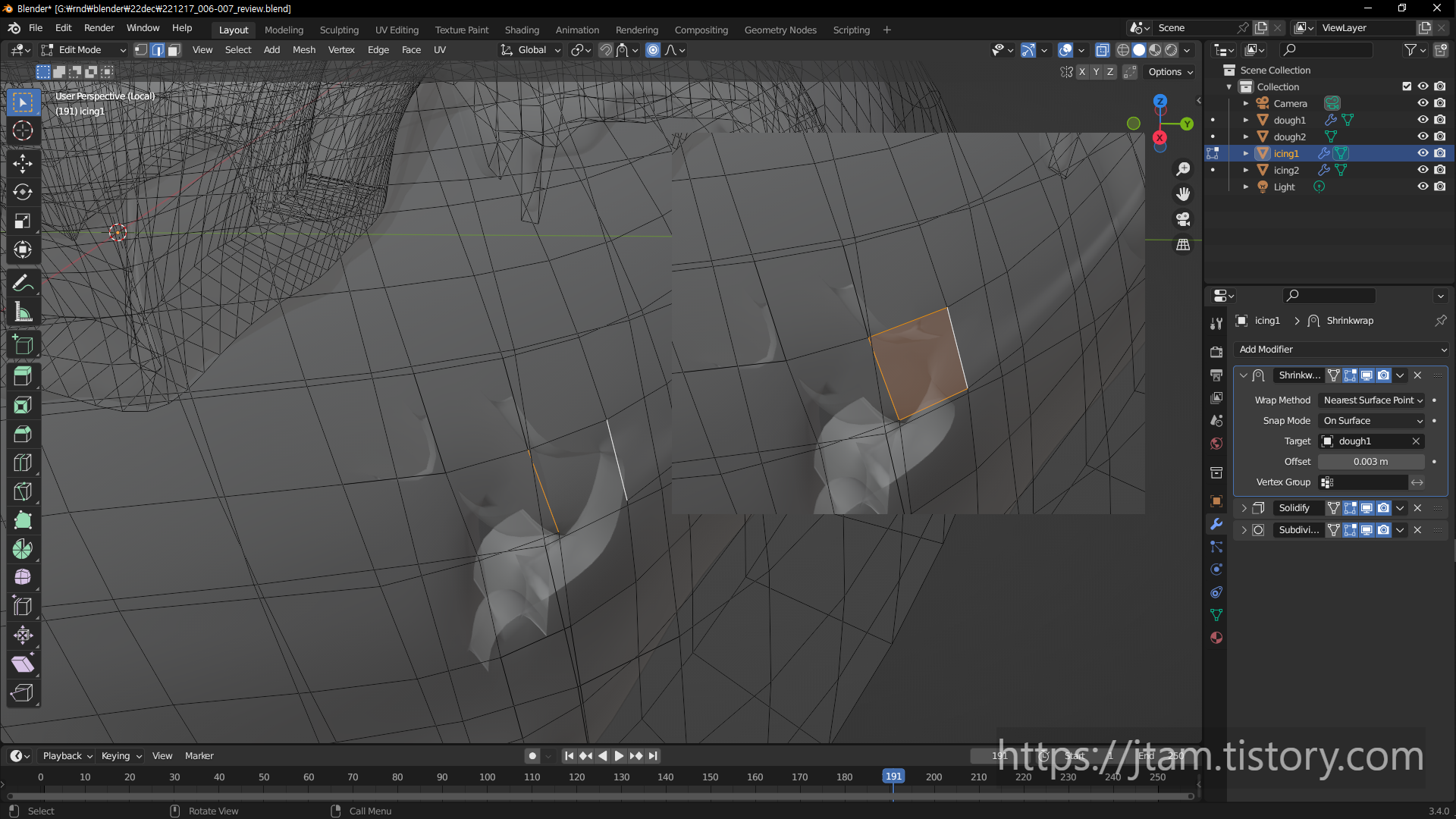Open the Edit Mode dropdown
This screenshot has width=1456, height=819.
pos(83,50)
